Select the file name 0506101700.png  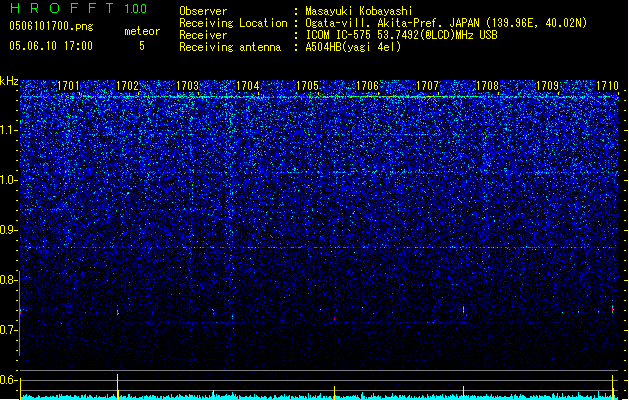51,26
